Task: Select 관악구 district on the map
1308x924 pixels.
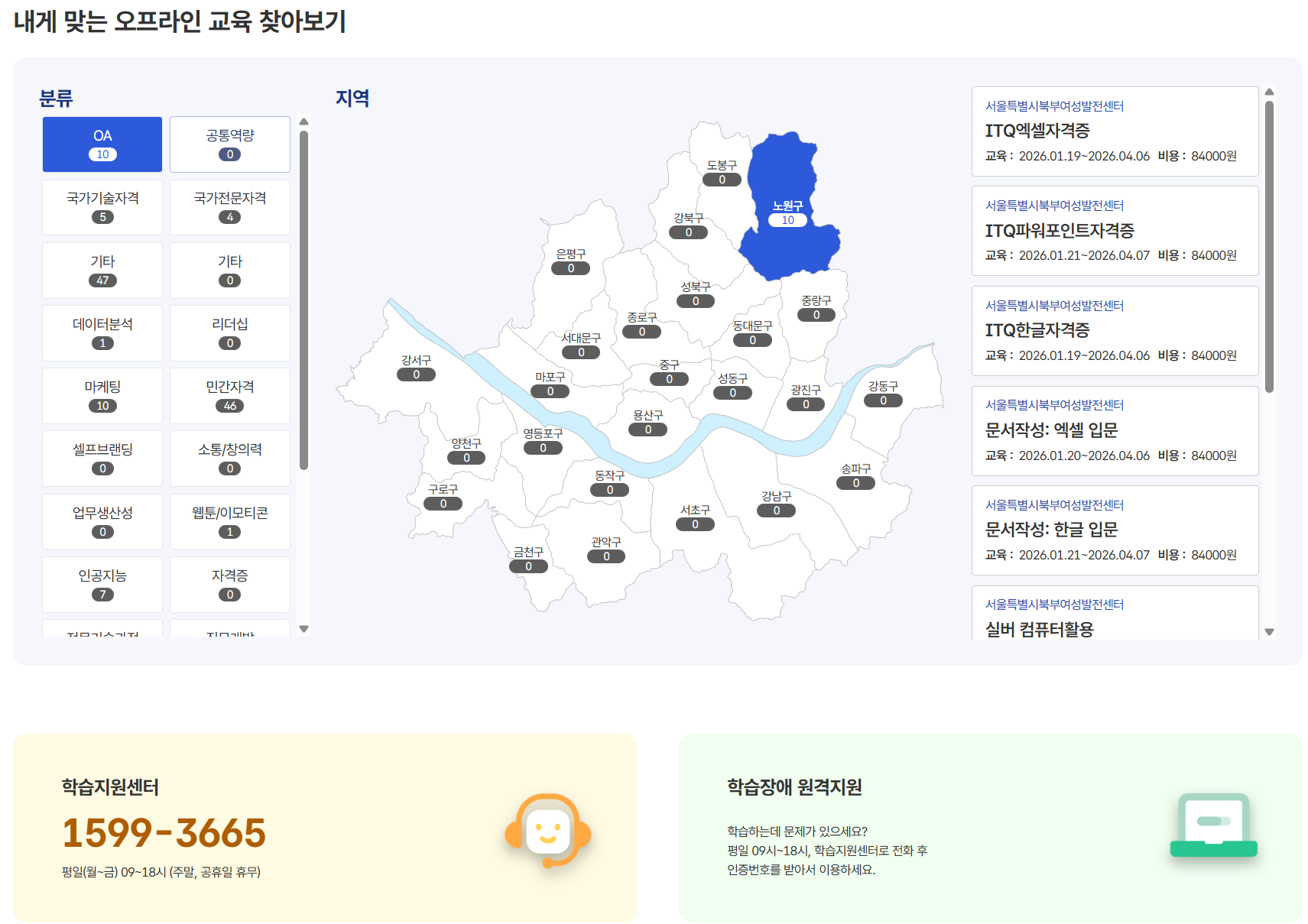Action: click(x=605, y=550)
